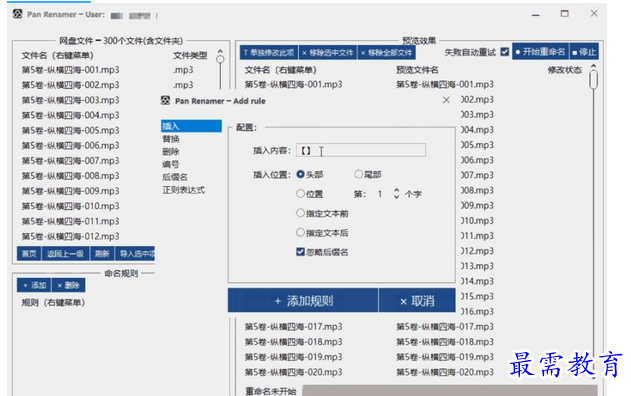Select file 第5卷-纵横四海-007.mp3 in left list

(70, 161)
